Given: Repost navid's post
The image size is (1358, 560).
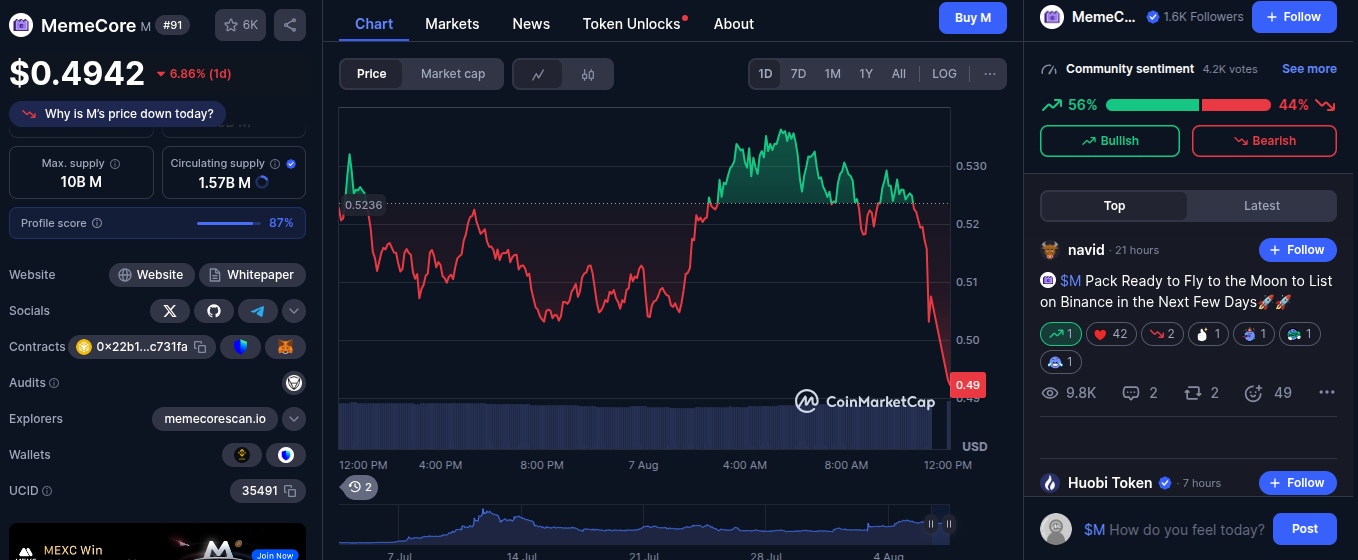Looking at the screenshot, I should (1193, 393).
